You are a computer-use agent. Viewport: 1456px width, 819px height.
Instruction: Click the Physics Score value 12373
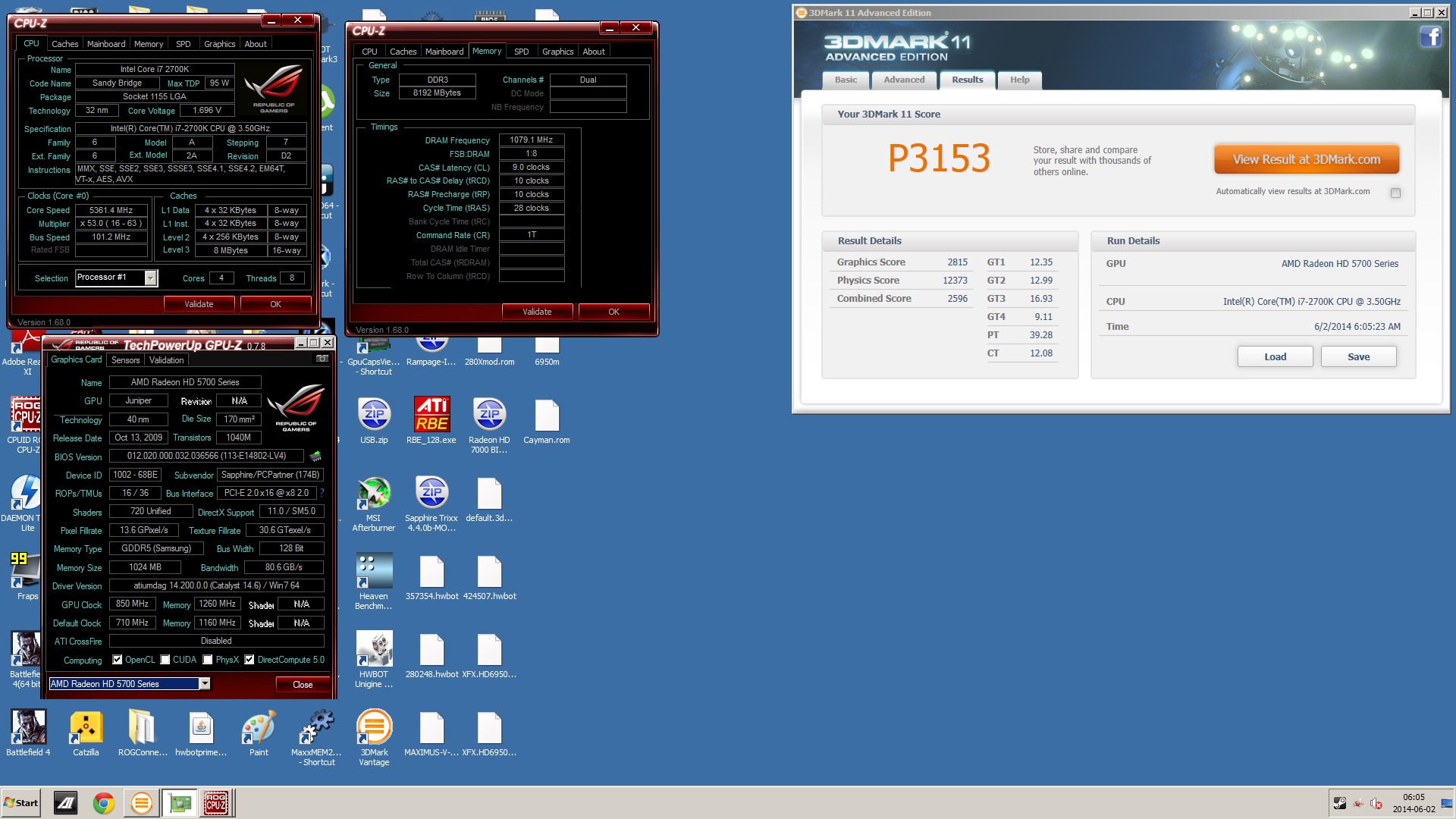[x=955, y=281]
